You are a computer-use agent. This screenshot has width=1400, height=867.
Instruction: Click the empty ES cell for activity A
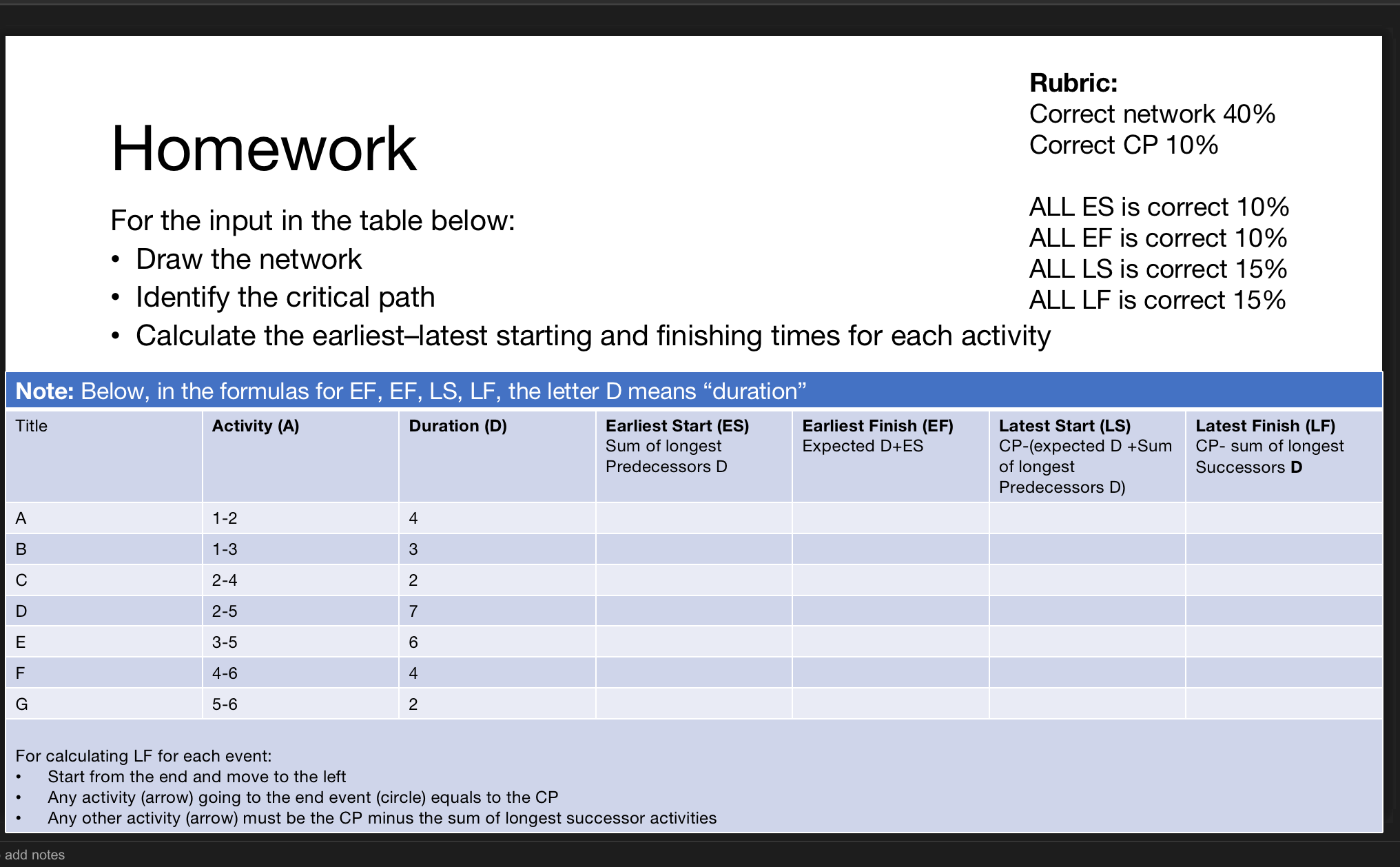tap(692, 518)
